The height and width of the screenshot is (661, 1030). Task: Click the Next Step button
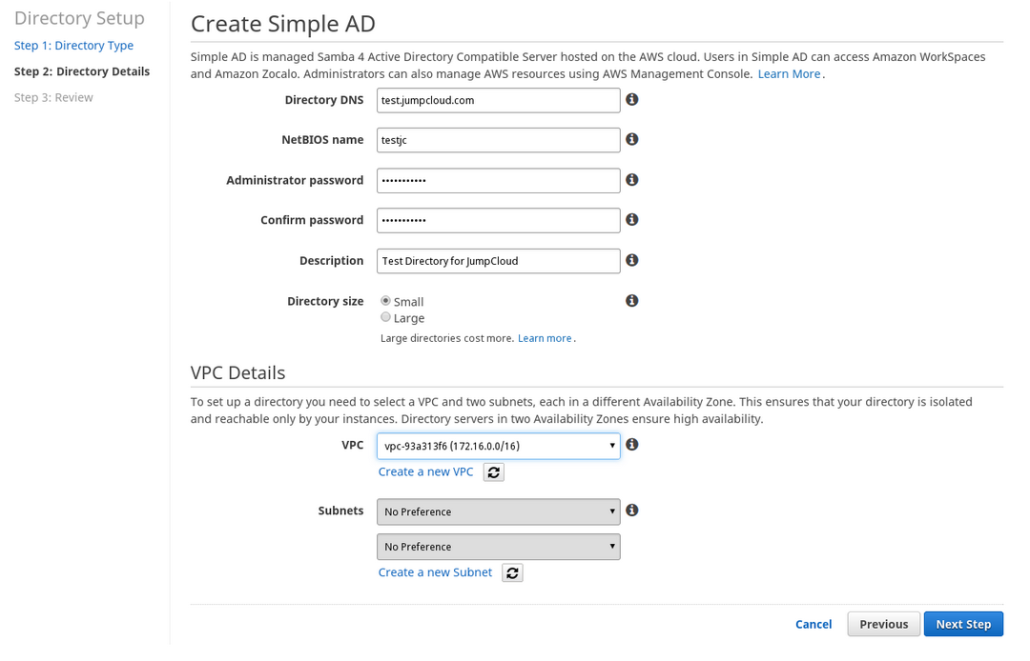[x=964, y=624]
